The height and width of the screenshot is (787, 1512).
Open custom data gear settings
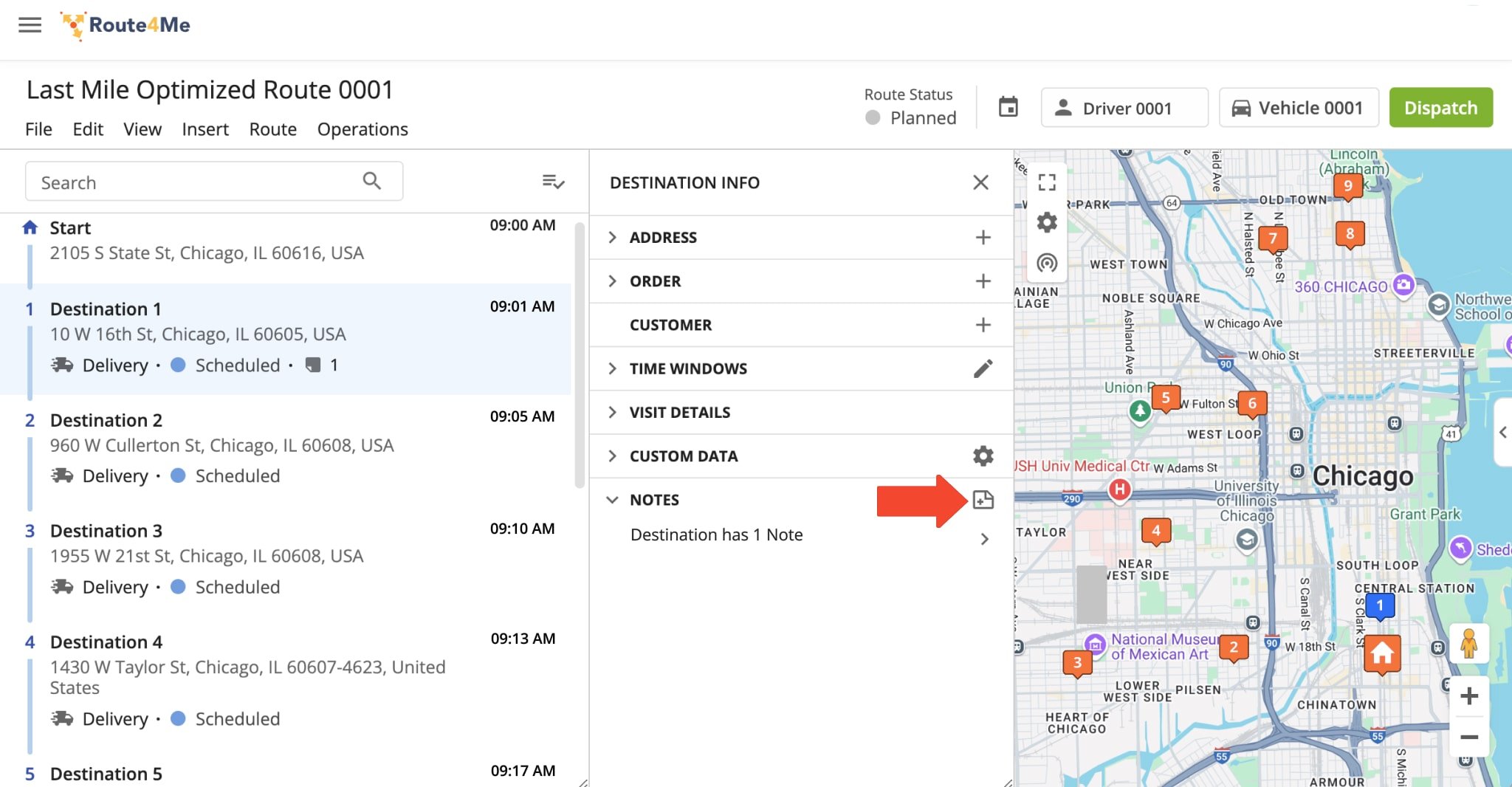(x=983, y=456)
